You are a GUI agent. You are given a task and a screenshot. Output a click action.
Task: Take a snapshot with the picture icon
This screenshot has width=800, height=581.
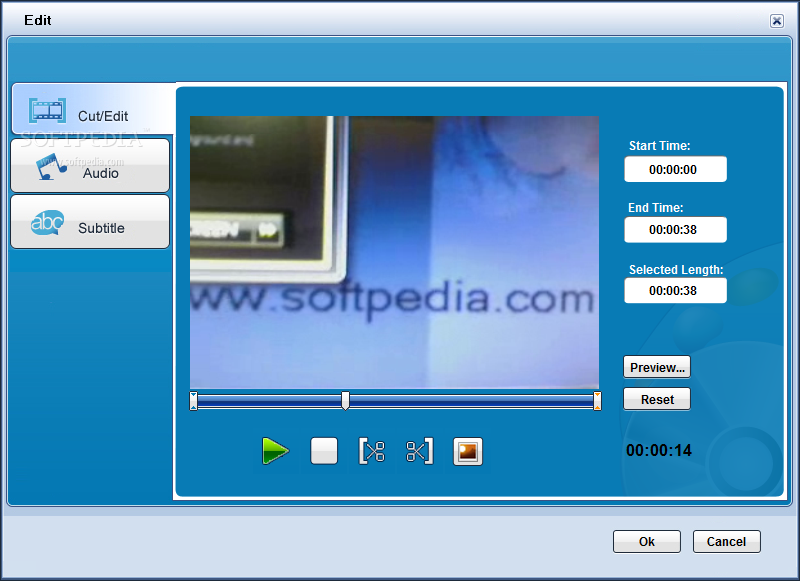click(468, 451)
